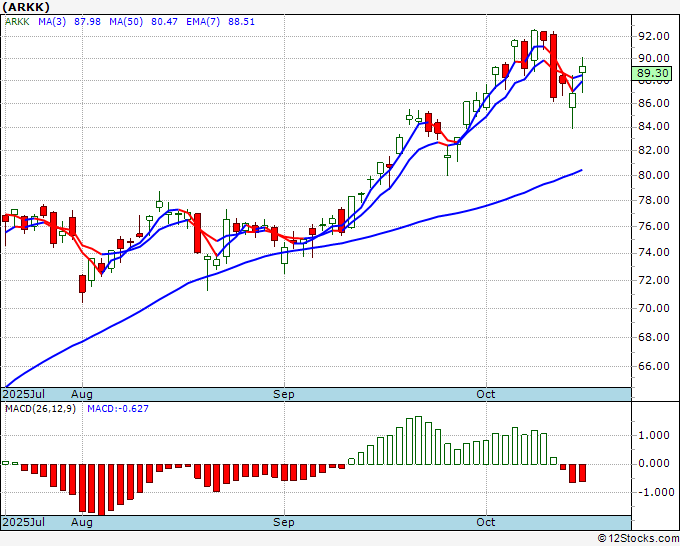Click the 92.00 price axis label
Viewport: 680px width, 546px height.
tap(654, 36)
